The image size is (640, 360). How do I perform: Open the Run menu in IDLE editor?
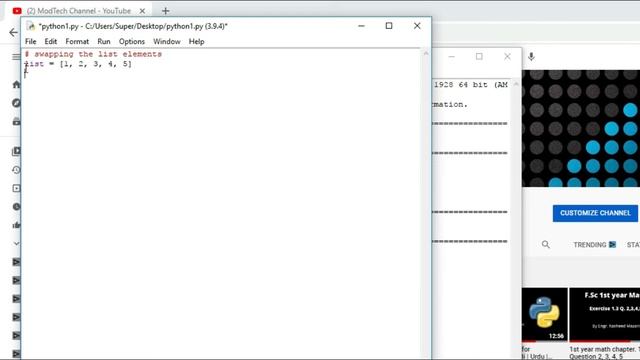(104, 42)
